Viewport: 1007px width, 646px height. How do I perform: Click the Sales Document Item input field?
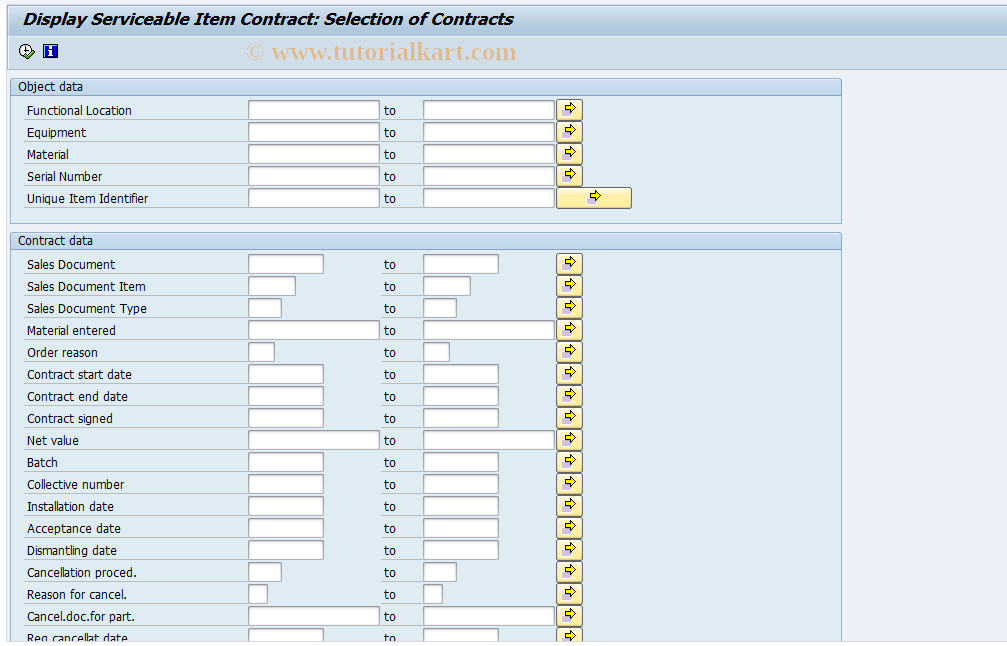point(270,285)
